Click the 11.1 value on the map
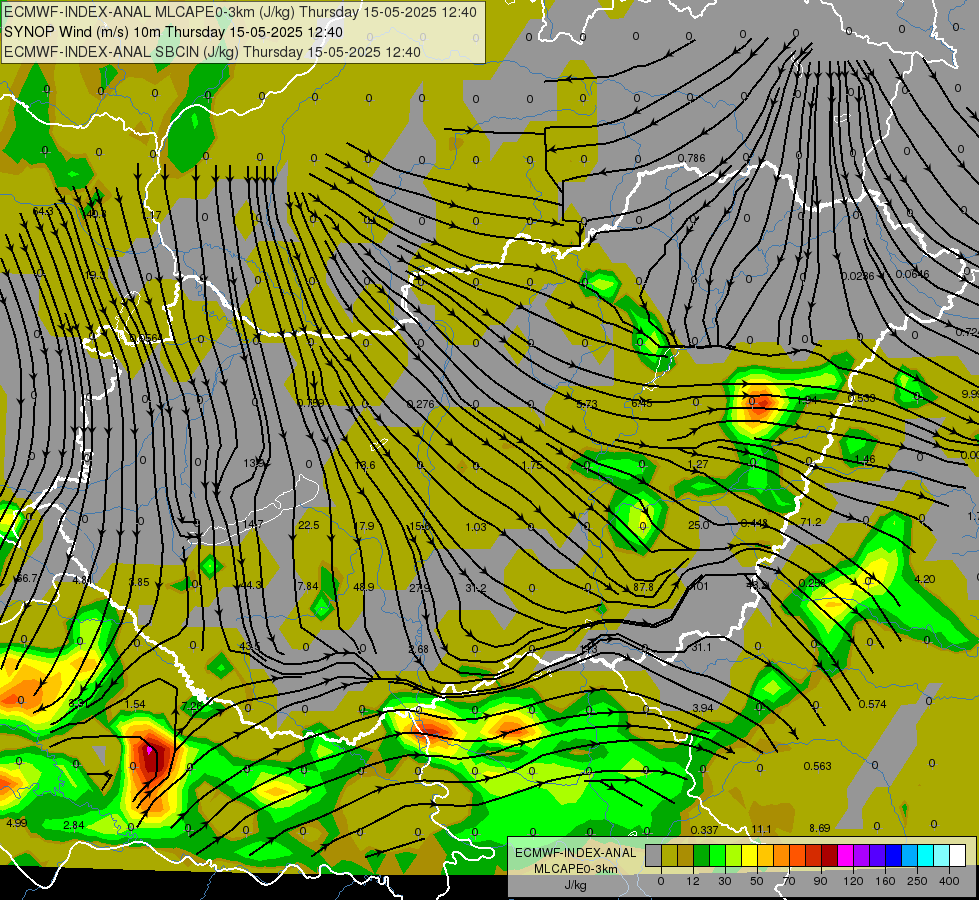This screenshot has height=900, width=979. click(x=761, y=829)
